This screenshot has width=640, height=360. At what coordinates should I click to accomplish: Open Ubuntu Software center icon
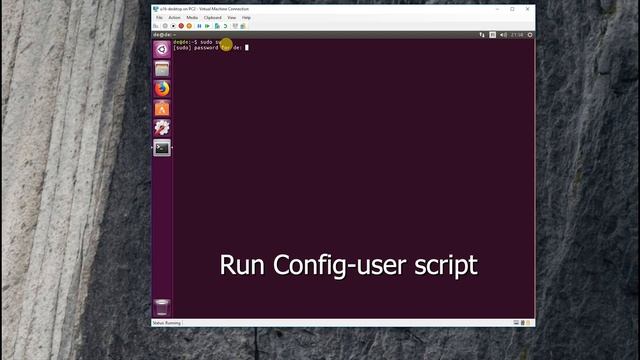[162, 109]
